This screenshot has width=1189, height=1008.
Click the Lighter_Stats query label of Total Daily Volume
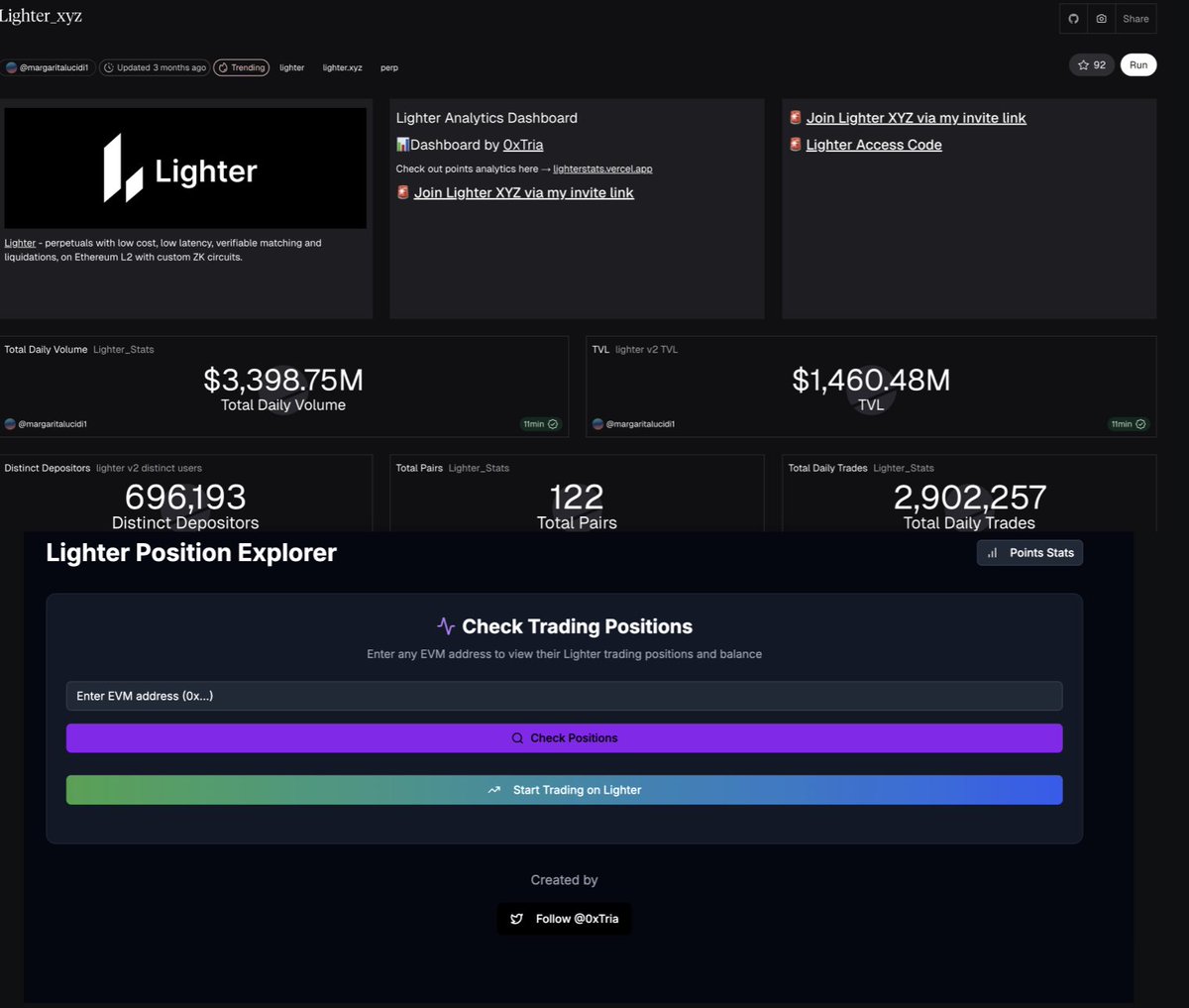pyautogui.click(x=124, y=350)
